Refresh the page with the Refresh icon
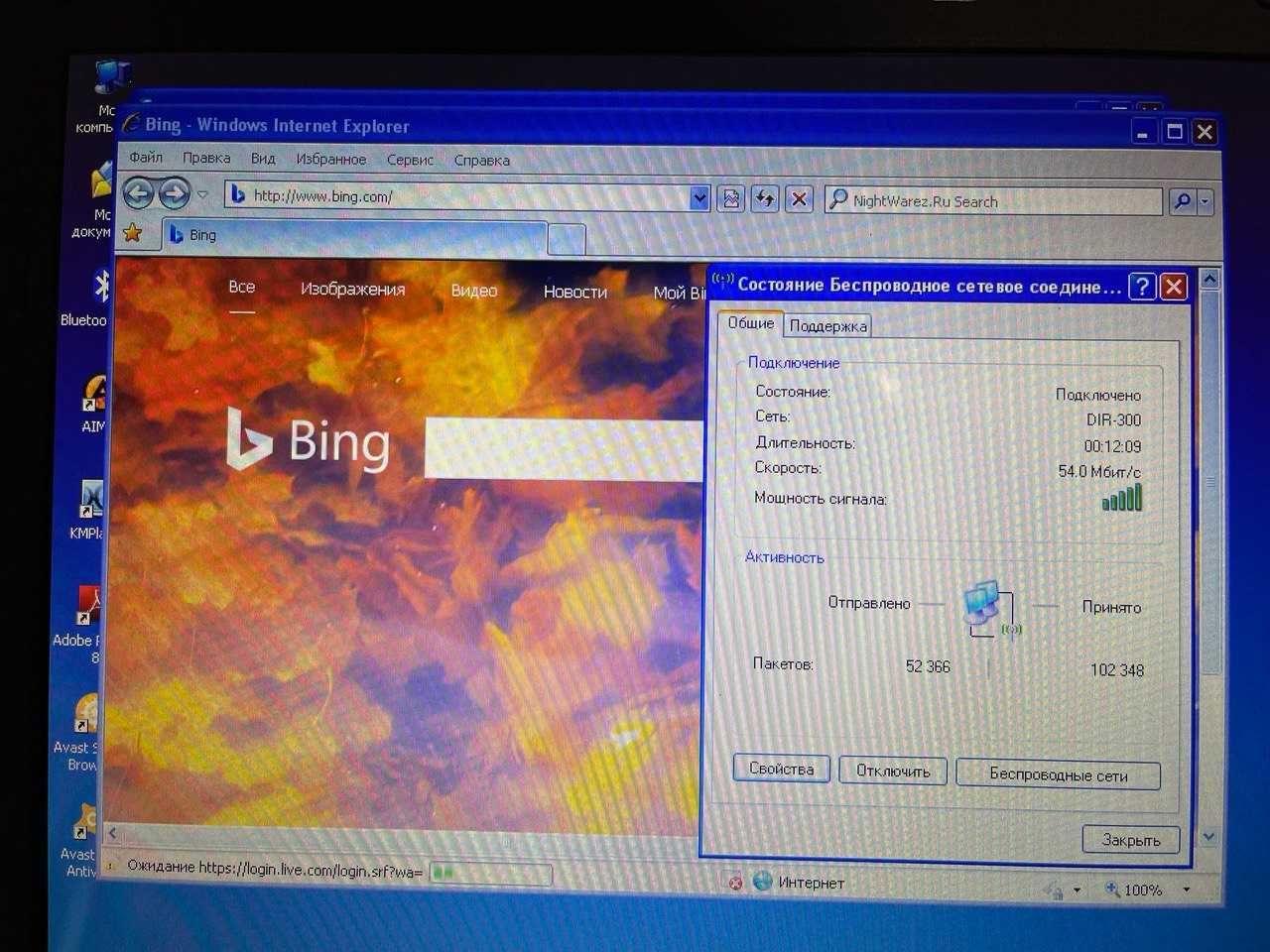This screenshot has height=952, width=1270. 765,199
